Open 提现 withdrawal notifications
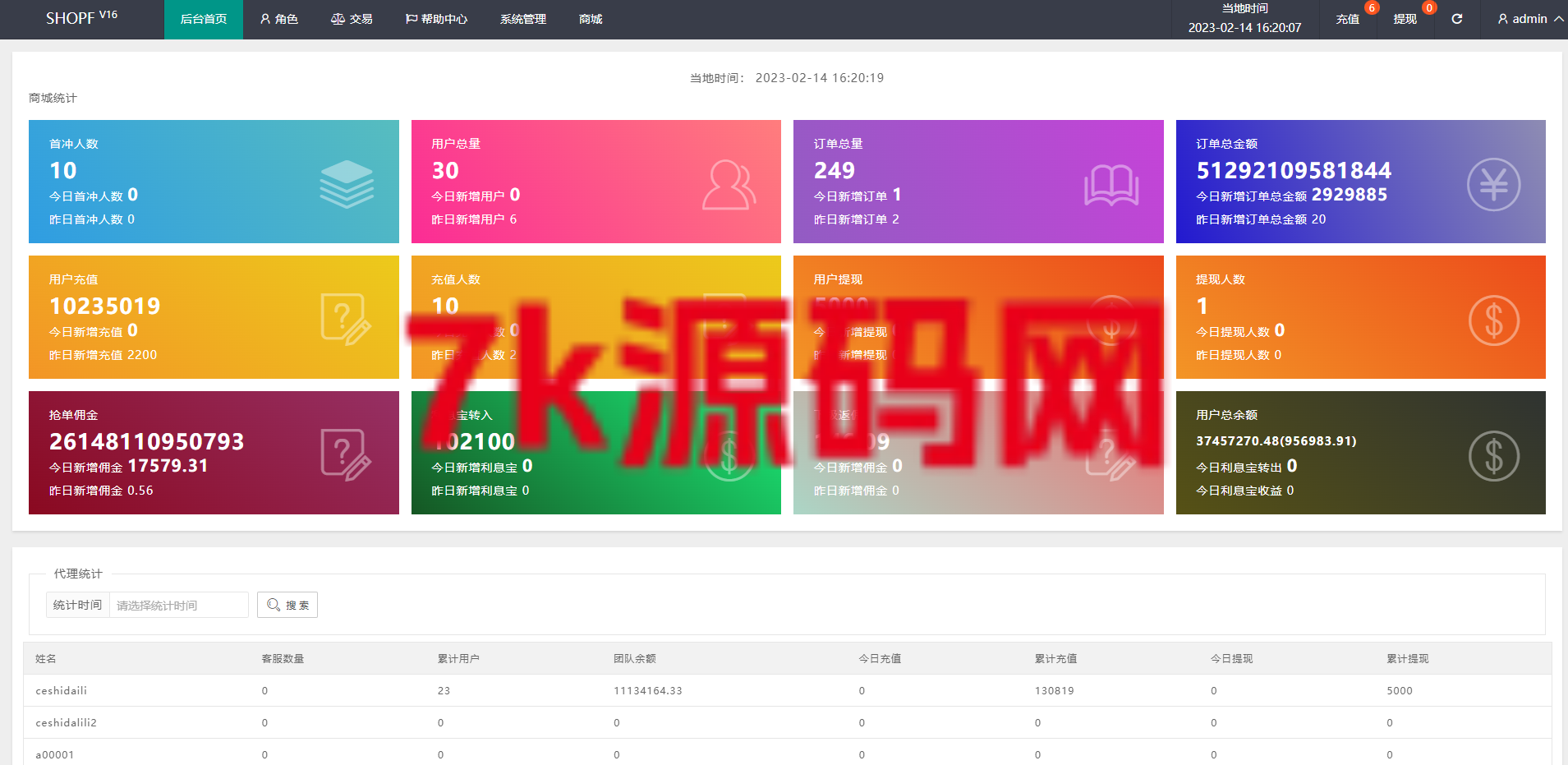 click(1405, 19)
